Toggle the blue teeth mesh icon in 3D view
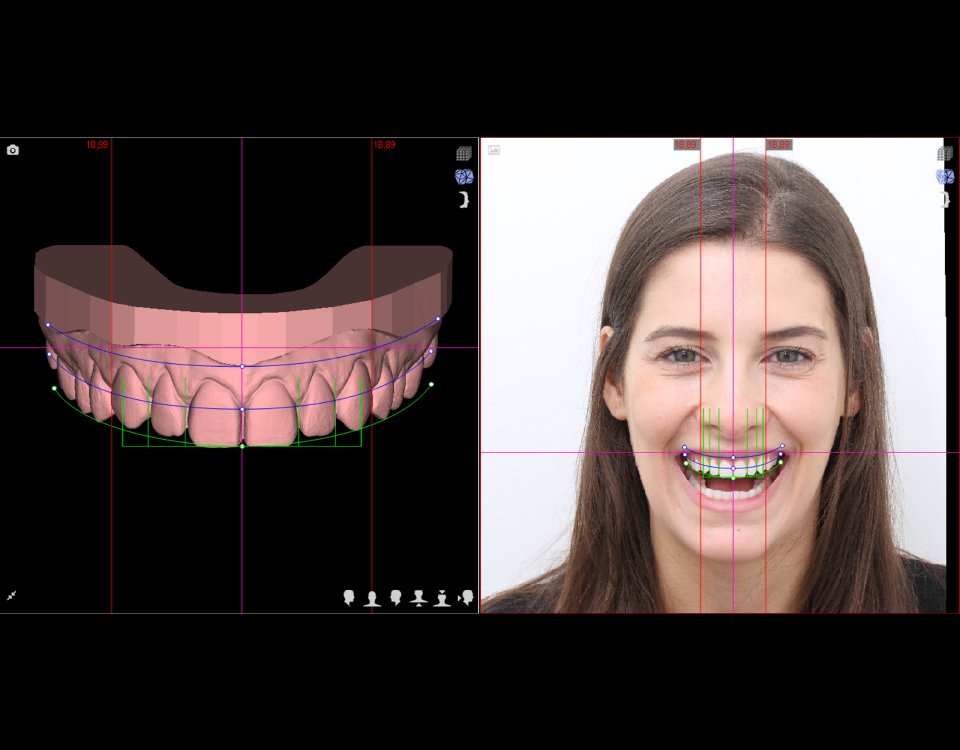Image resolution: width=960 pixels, height=750 pixels. point(464,177)
